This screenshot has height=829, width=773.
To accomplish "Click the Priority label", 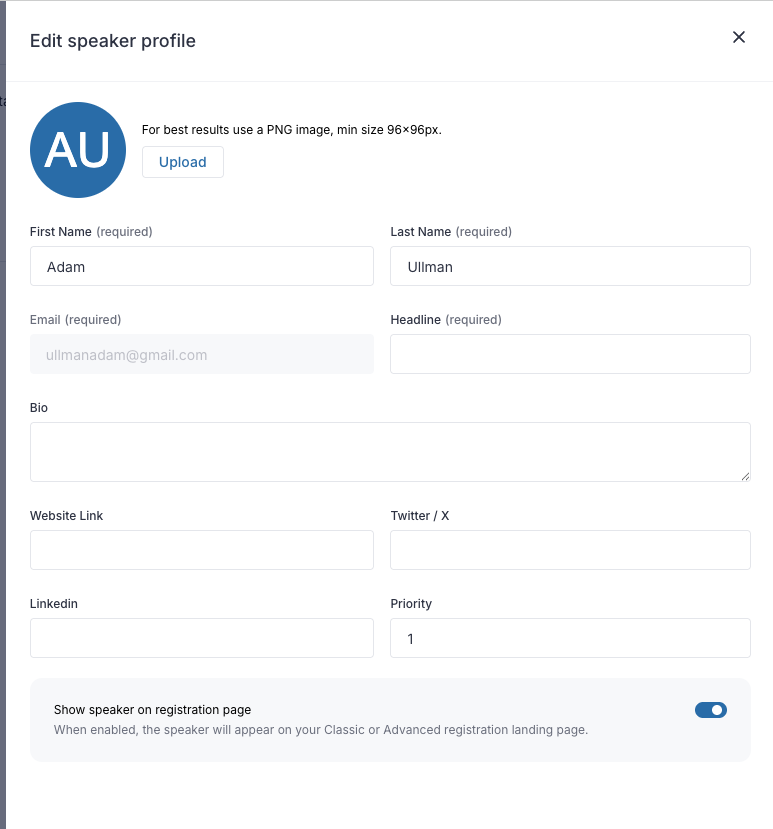I will (411, 604).
